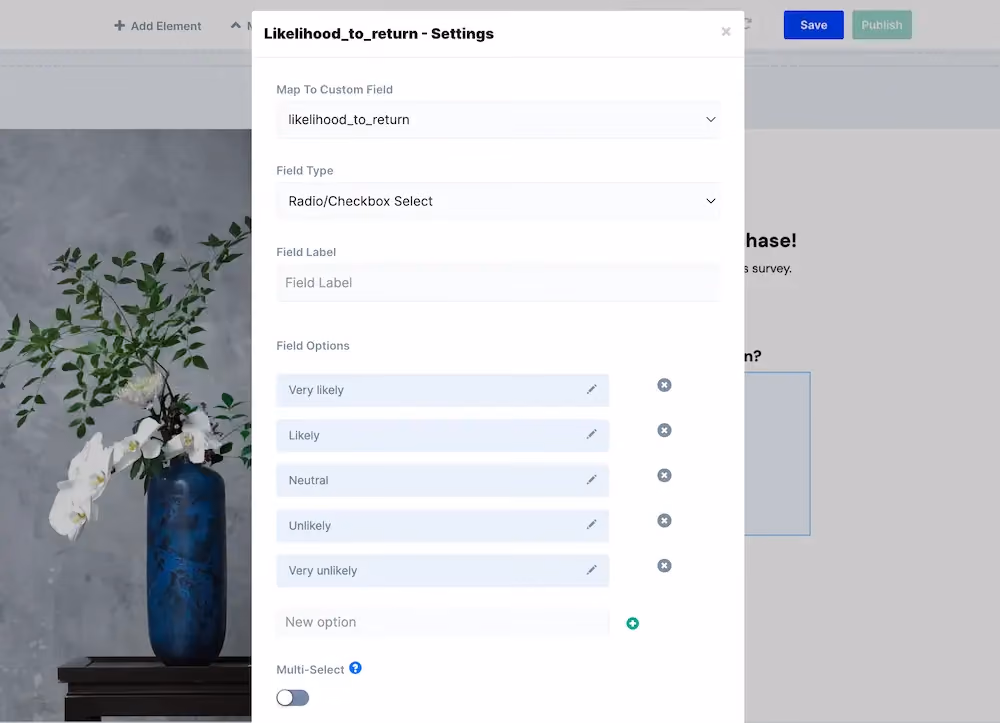Edit the 'Neutral' option pencil icon
Image resolution: width=1000 pixels, height=723 pixels.
pyautogui.click(x=592, y=479)
